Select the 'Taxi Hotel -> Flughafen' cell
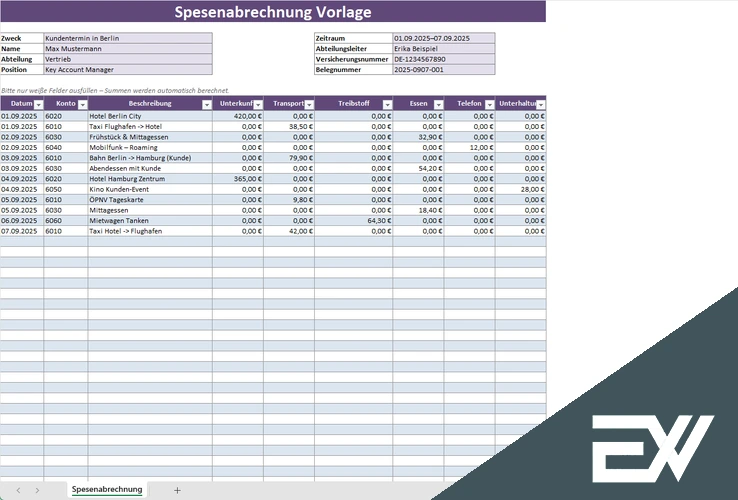This screenshot has width=738, height=500. pyautogui.click(x=150, y=231)
